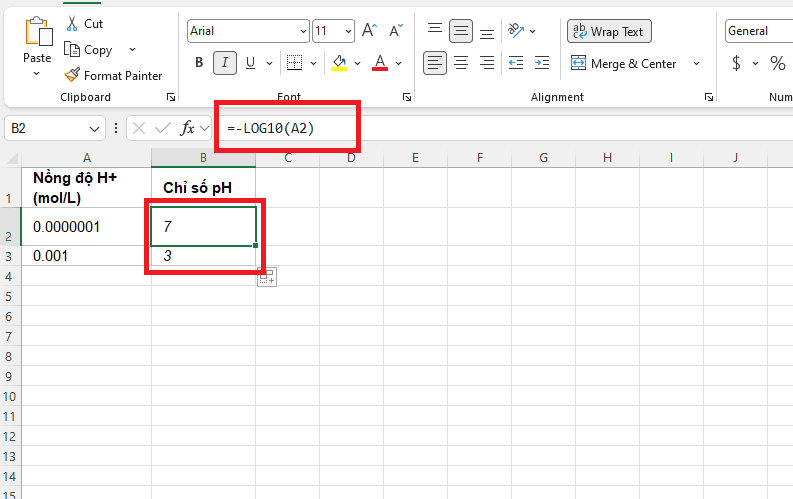Select header cell Nồng độ H+ (mol/L)
This screenshot has width=793, height=499.
click(86, 188)
